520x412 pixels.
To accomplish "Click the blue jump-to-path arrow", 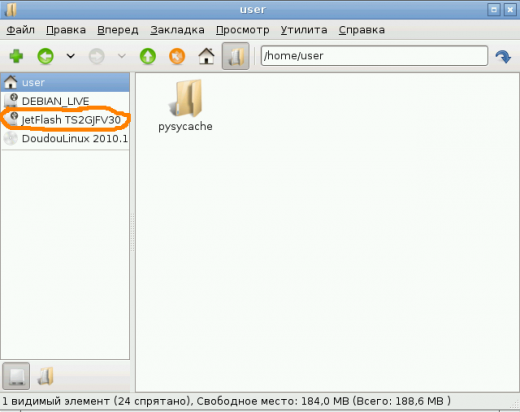I will pyautogui.click(x=503, y=56).
